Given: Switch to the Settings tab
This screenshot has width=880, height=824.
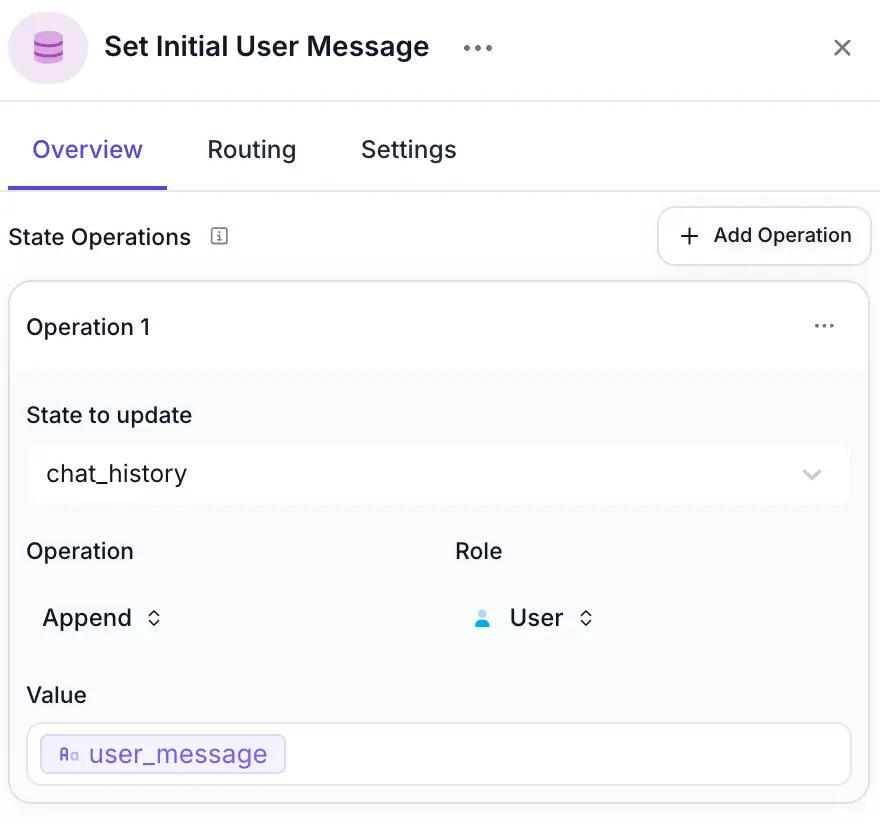Looking at the screenshot, I should coord(409,150).
